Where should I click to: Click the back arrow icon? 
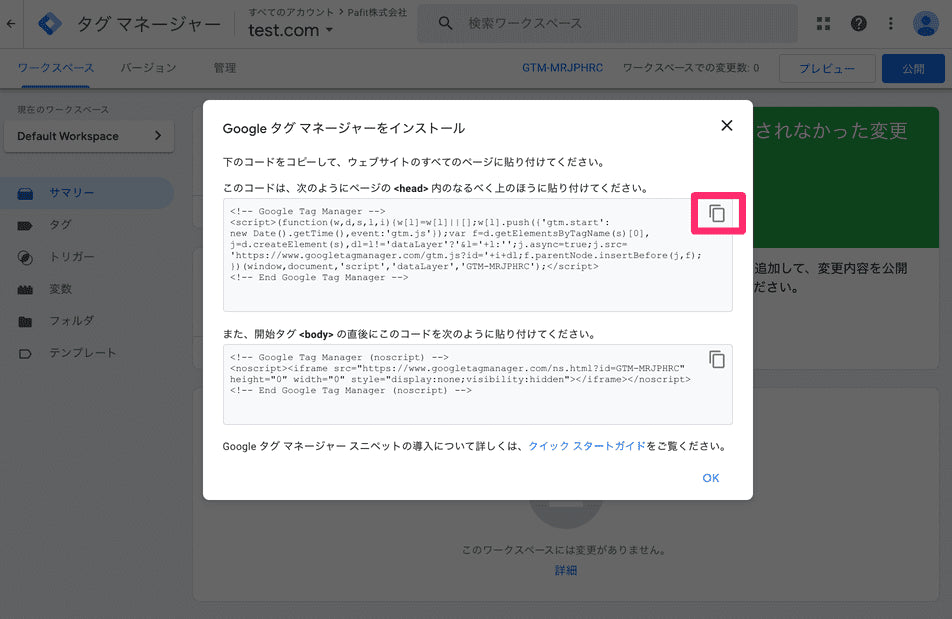11,23
